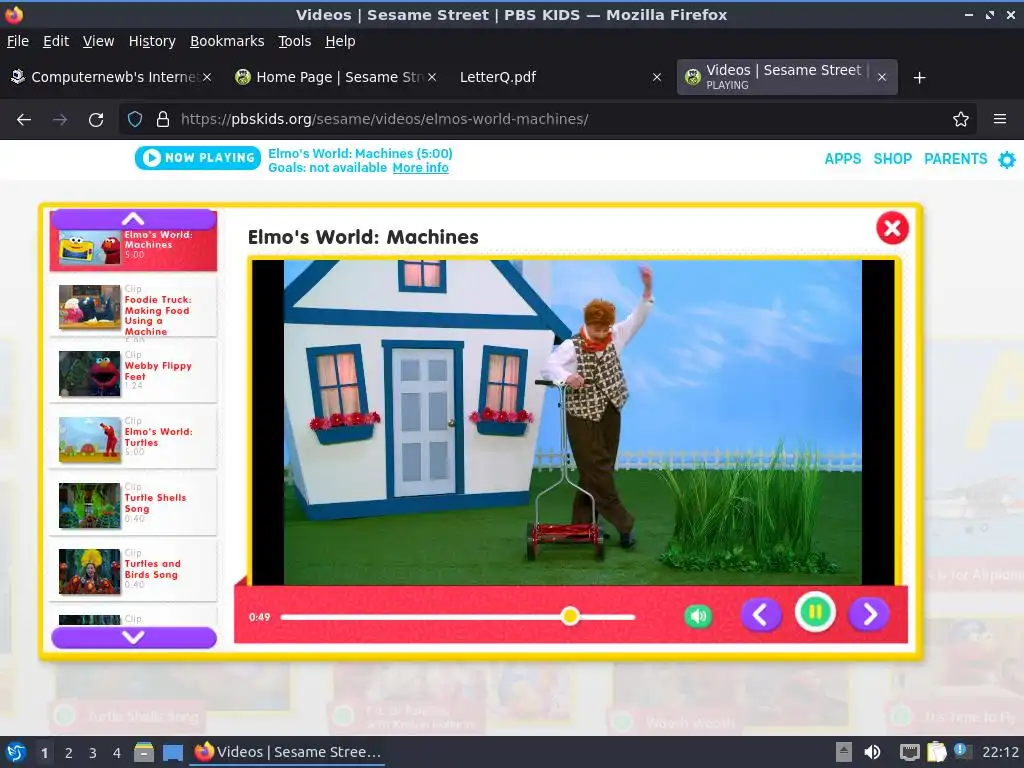Open the APPS link
The height and width of the screenshot is (768, 1024).
(x=842, y=159)
